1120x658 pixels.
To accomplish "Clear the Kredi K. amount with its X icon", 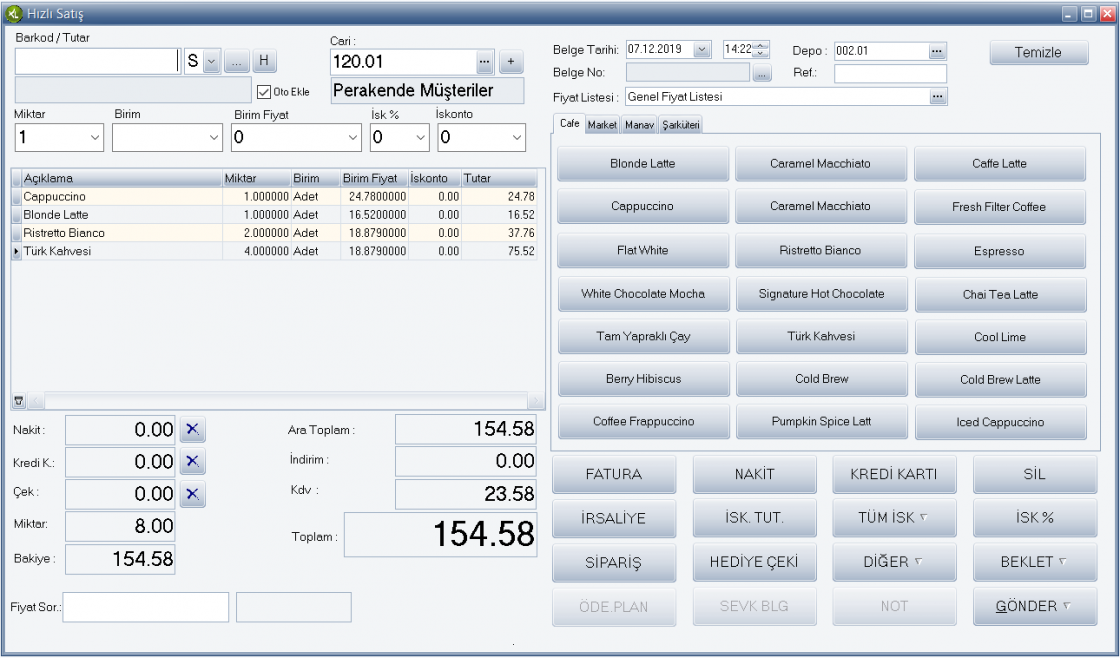I will [x=192, y=462].
